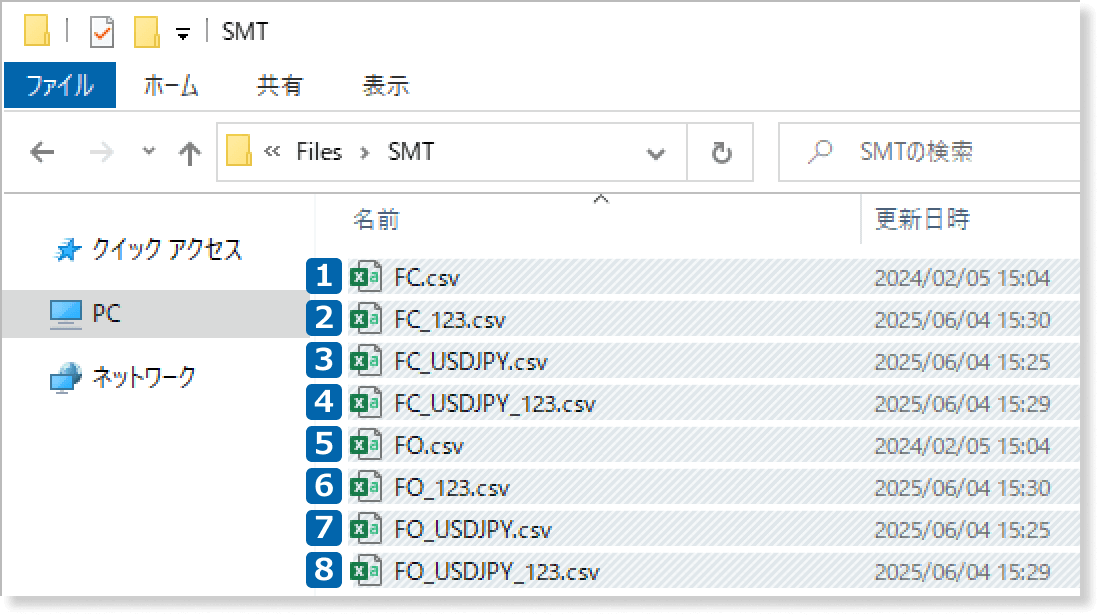Sort files by 更新日時 column header

point(922,220)
